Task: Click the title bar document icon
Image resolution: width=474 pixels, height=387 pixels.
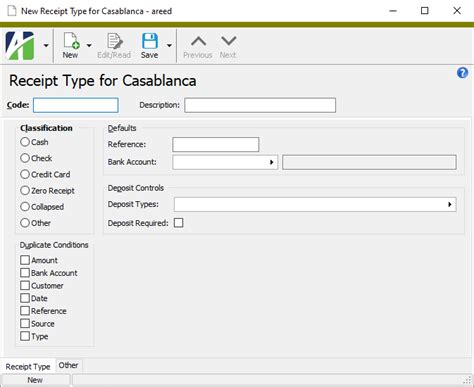Action: pyautogui.click(x=12, y=11)
